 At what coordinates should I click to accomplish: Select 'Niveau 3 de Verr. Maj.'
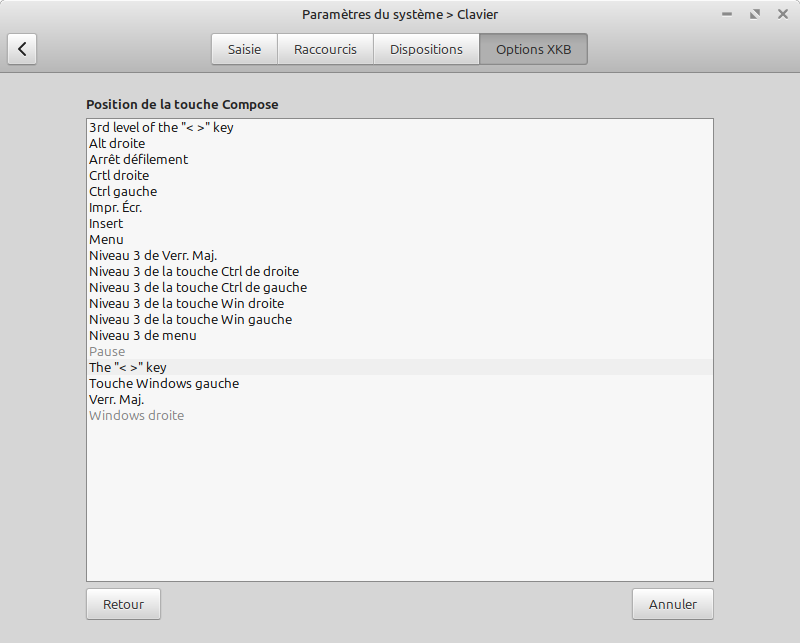(x=153, y=256)
